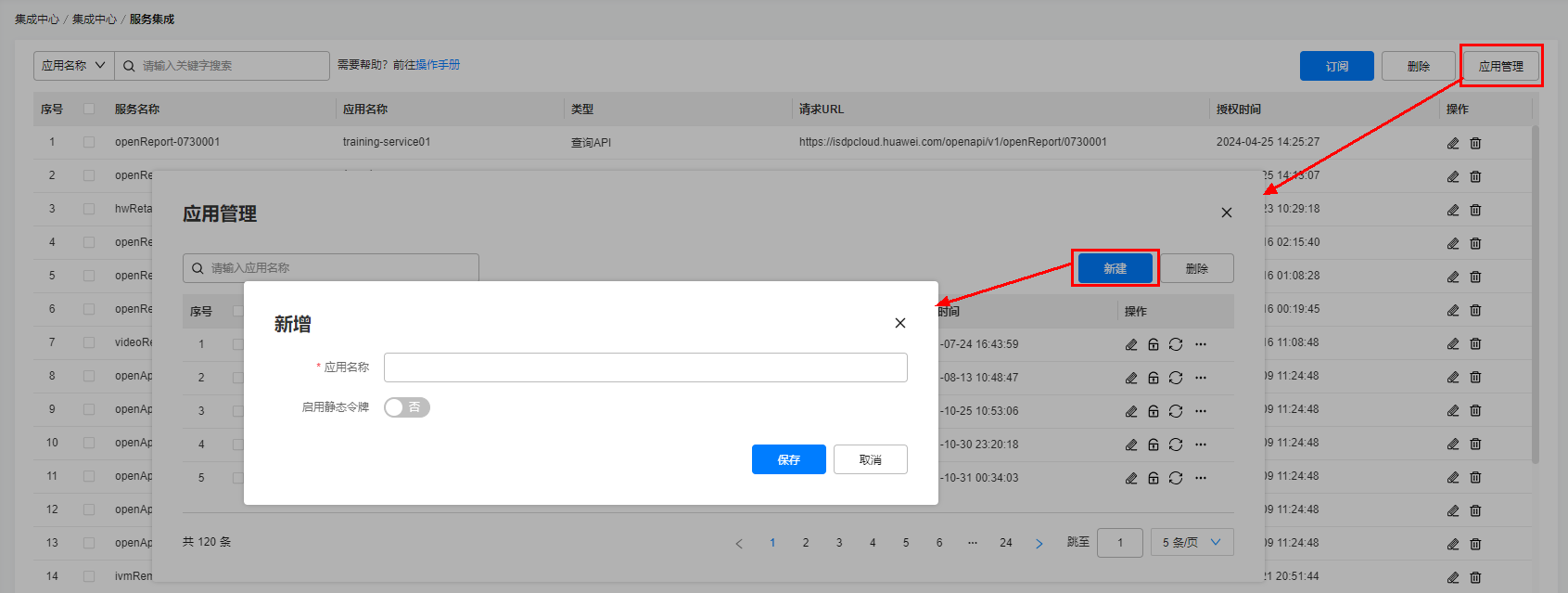Click the 保存 button in 新增 dialog
Viewport: 1568px width, 593px height.
pos(788,459)
